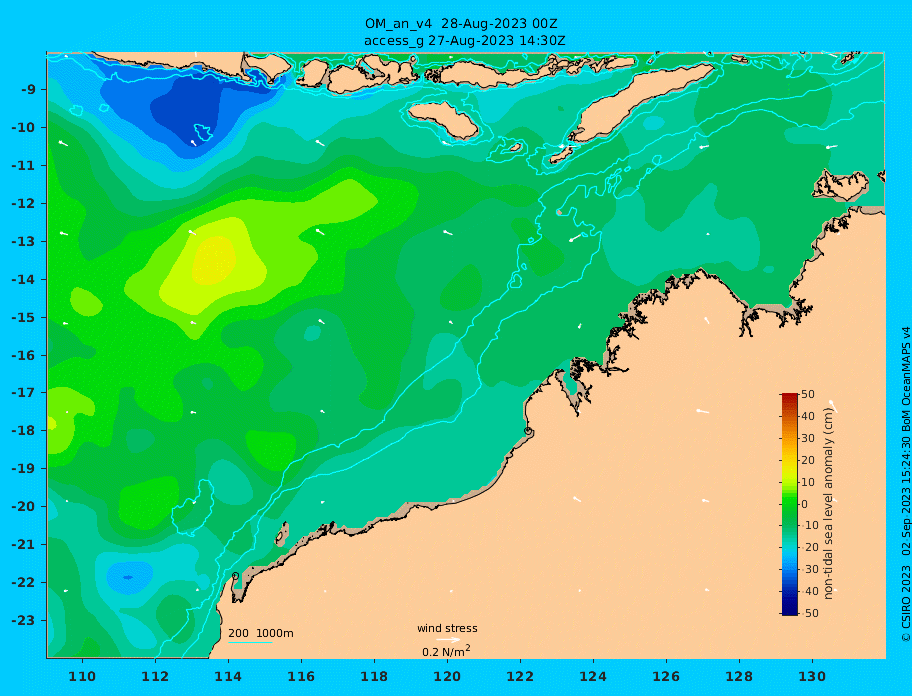912x696 pixels.
Task: Click color bar label 0
Action: click(804, 504)
